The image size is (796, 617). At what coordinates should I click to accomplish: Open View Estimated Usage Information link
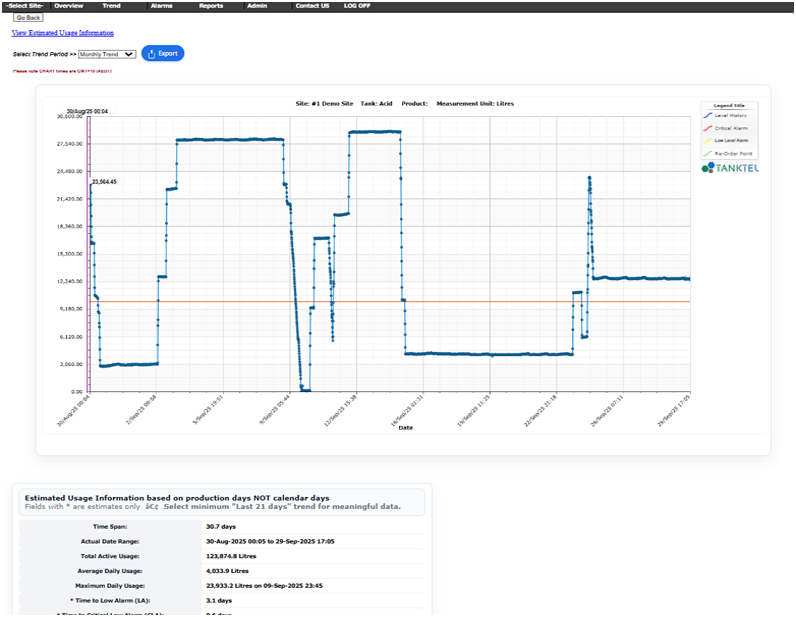[x=62, y=33]
